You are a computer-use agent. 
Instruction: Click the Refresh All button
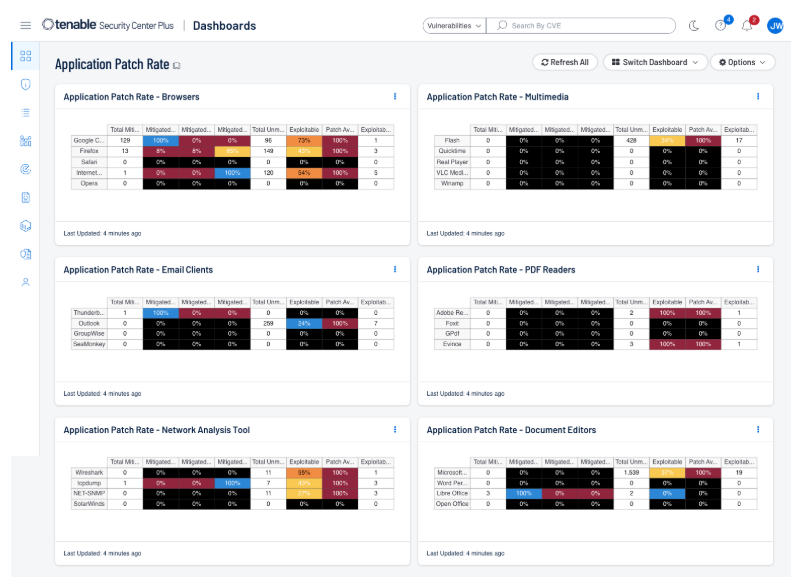click(x=565, y=62)
